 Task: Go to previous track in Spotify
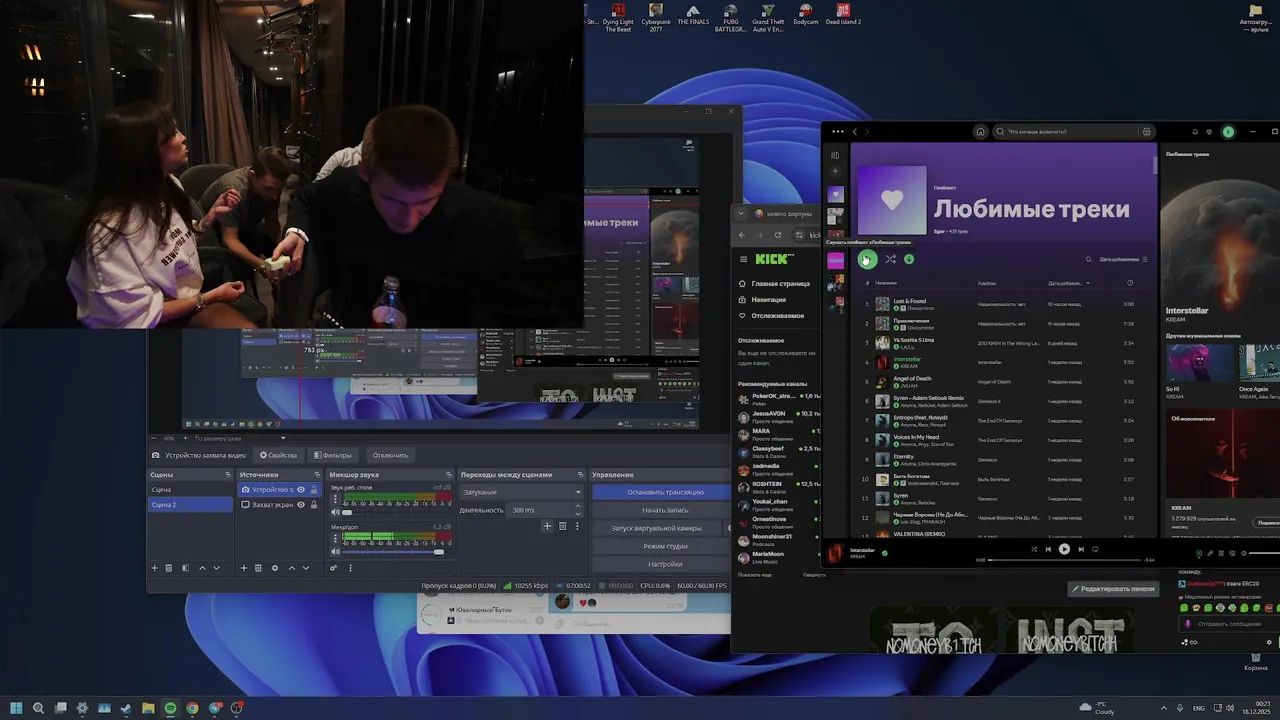coord(1048,549)
